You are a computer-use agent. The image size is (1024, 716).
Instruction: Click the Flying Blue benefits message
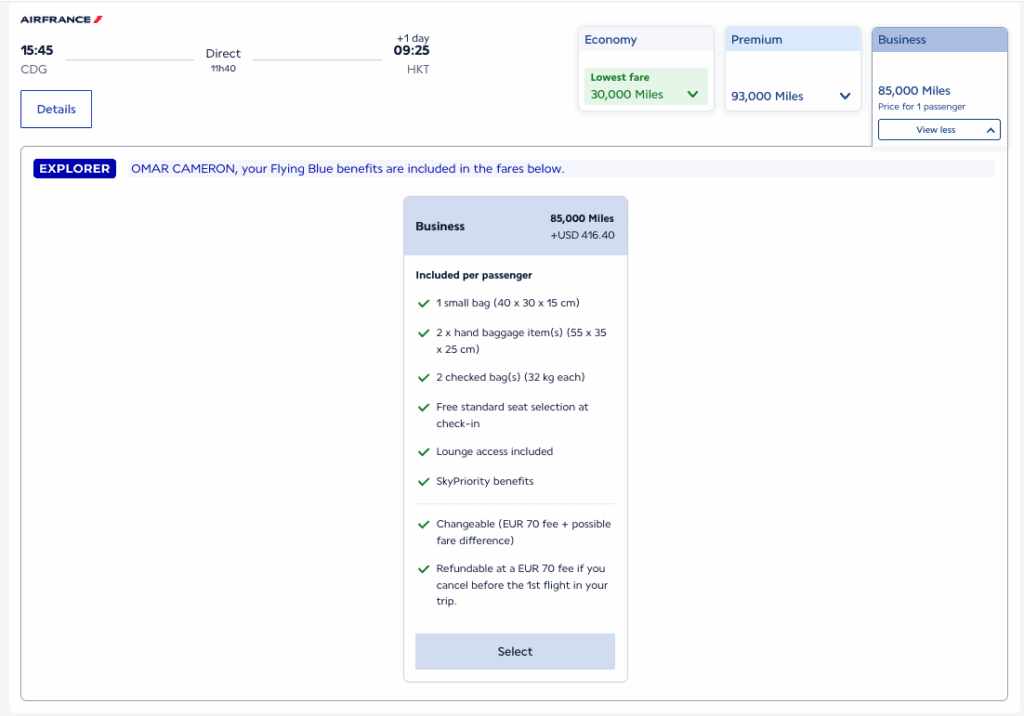(348, 169)
